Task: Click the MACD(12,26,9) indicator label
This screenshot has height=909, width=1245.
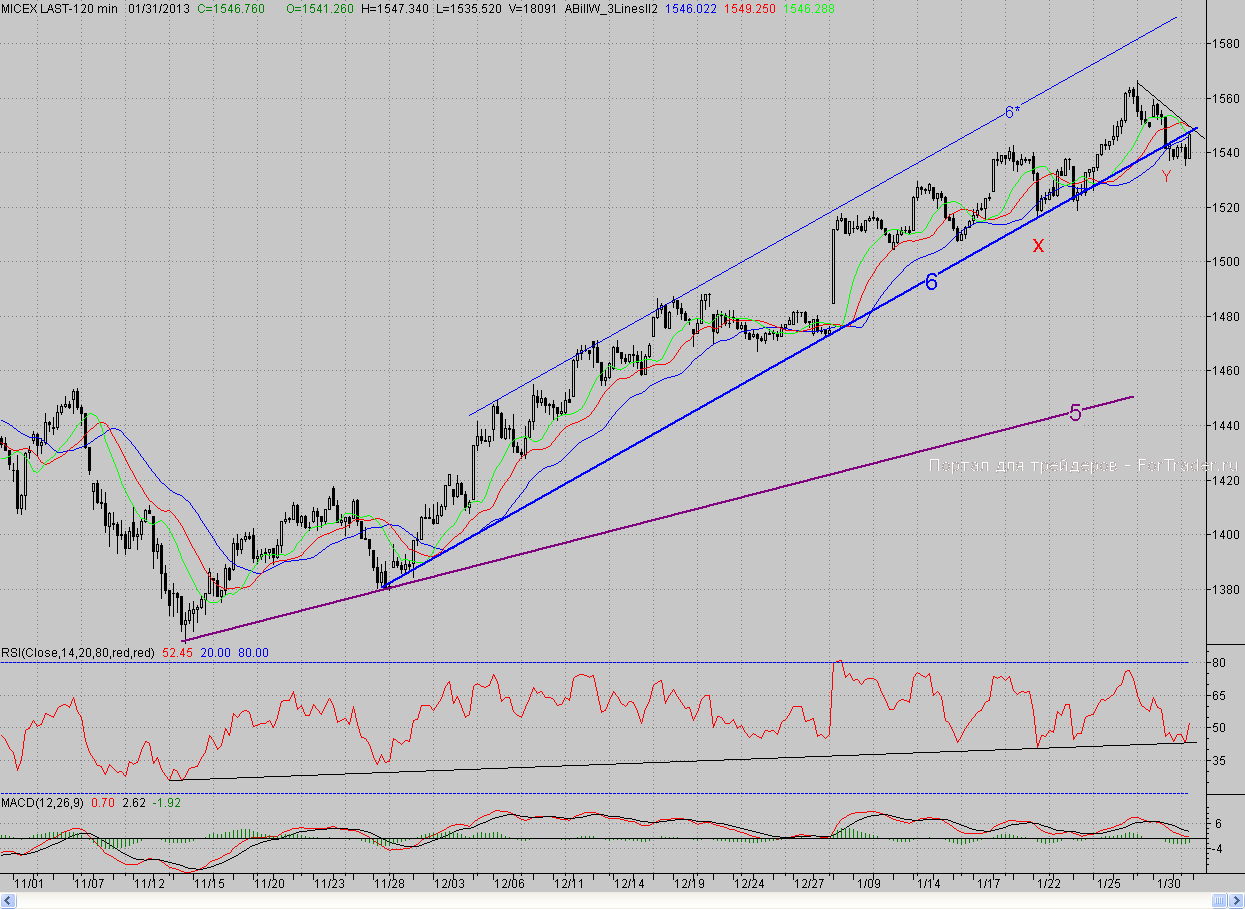Action: pos(43,802)
